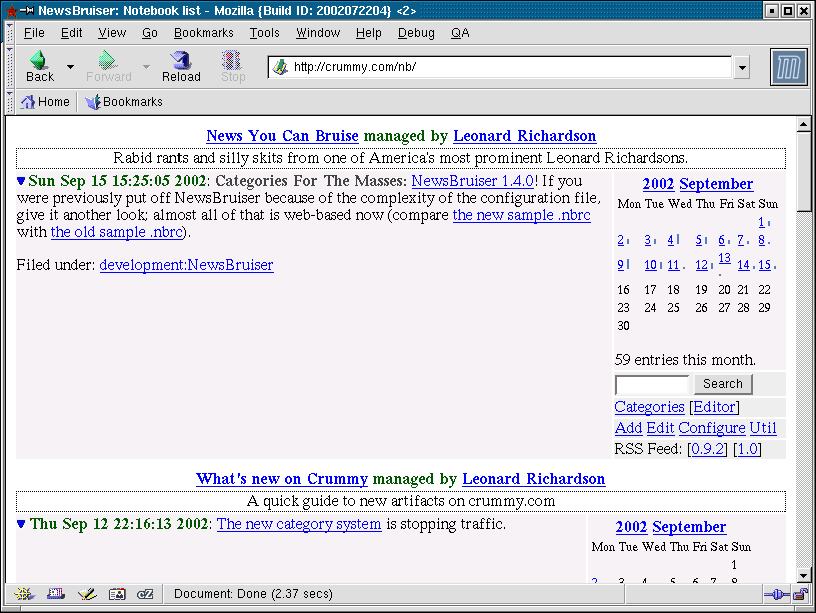Click the vertical scrollbar down arrow
Screen dimensions: 816x613
pyautogui.click(x=803, y=575)
